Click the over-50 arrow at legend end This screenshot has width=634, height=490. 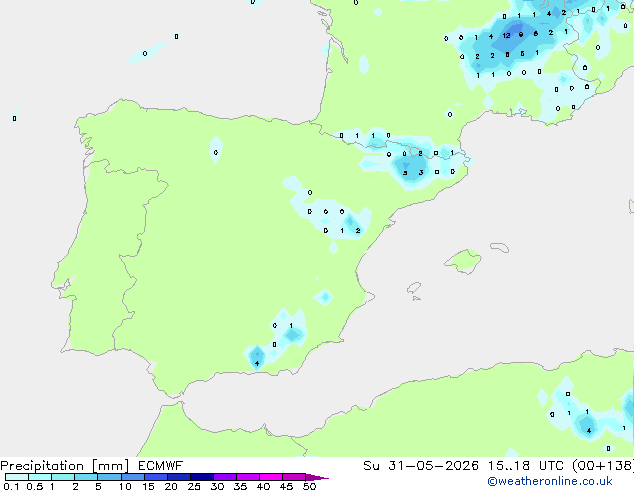[317, 477]
